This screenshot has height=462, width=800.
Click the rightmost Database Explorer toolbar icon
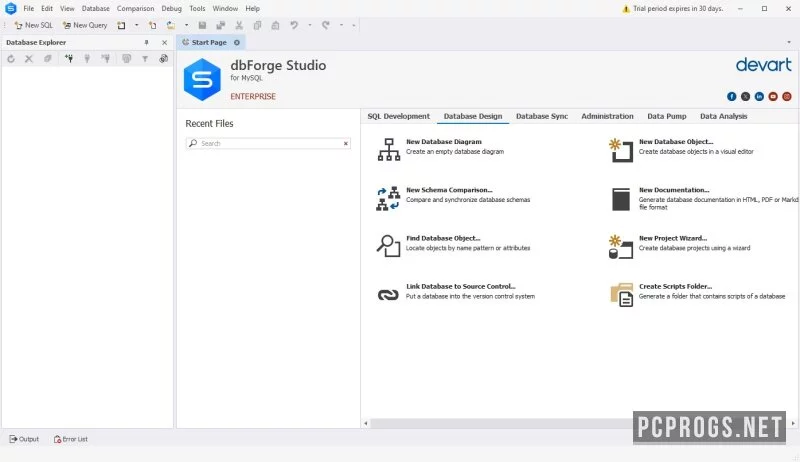pos(163,59)
